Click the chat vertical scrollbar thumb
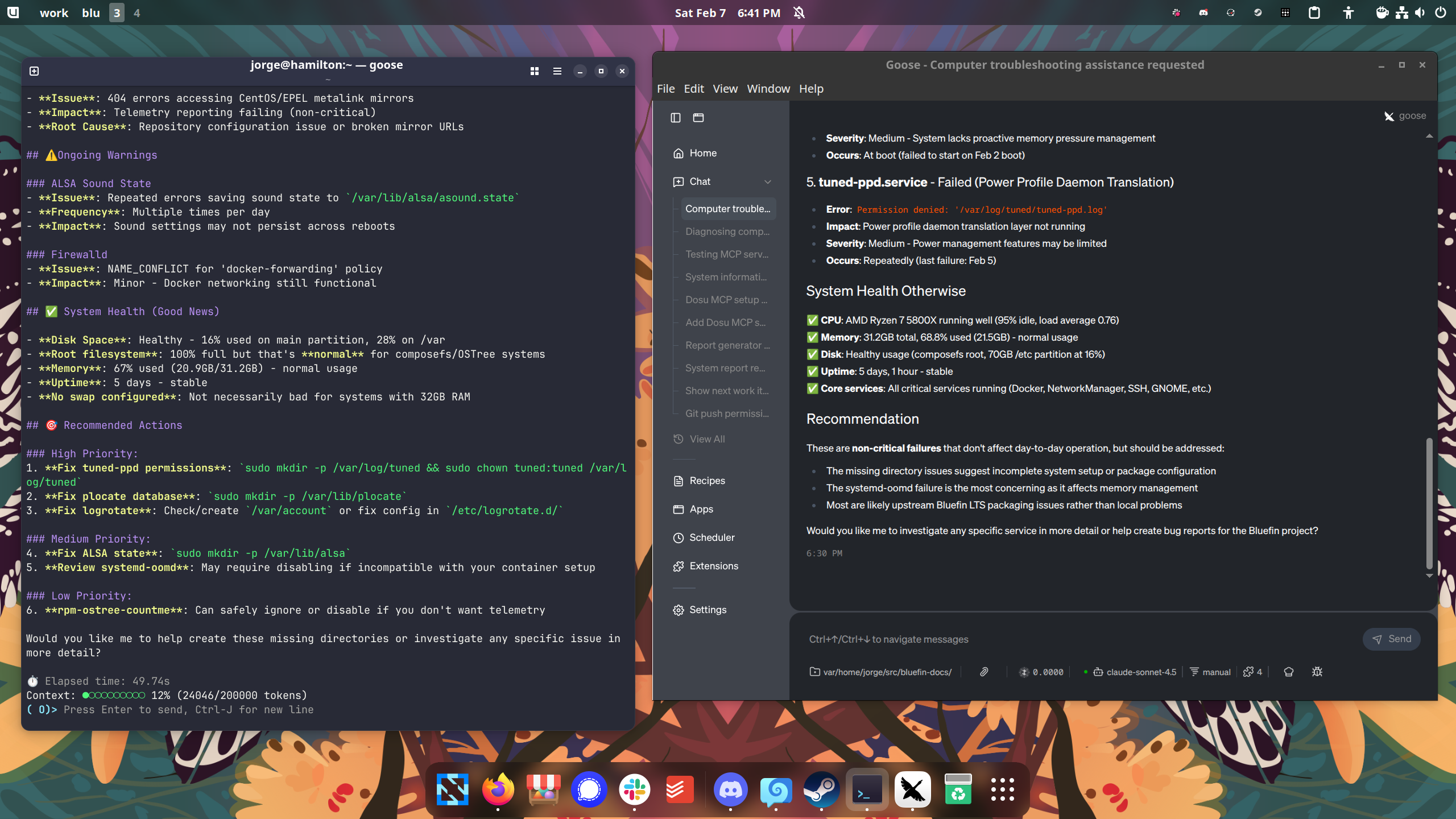 click(x=1429, y=503)
